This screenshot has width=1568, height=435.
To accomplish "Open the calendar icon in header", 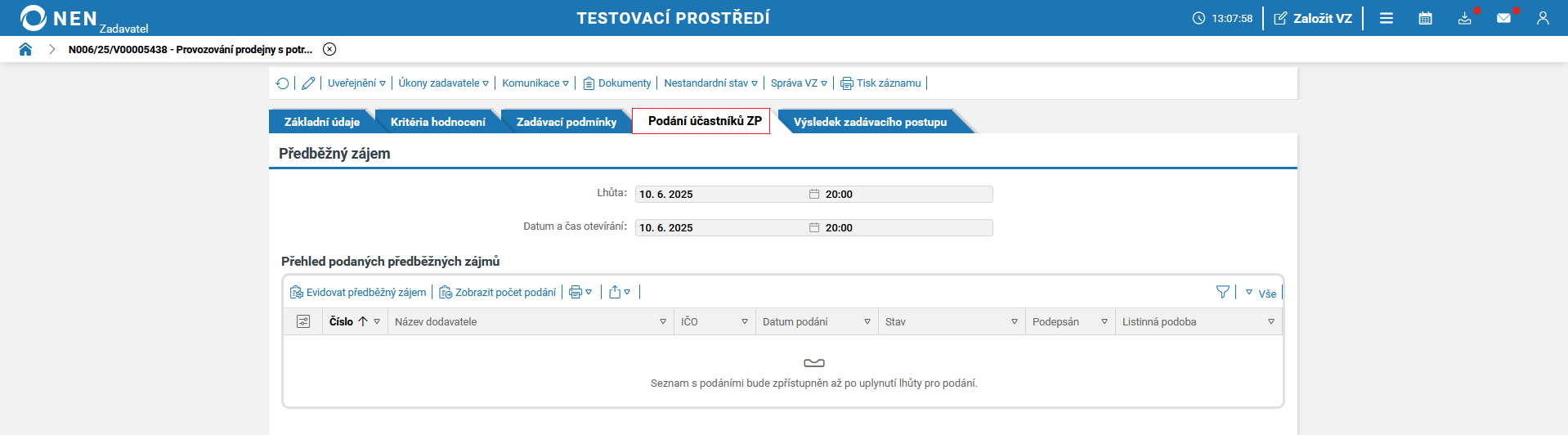I will 1426,18.
